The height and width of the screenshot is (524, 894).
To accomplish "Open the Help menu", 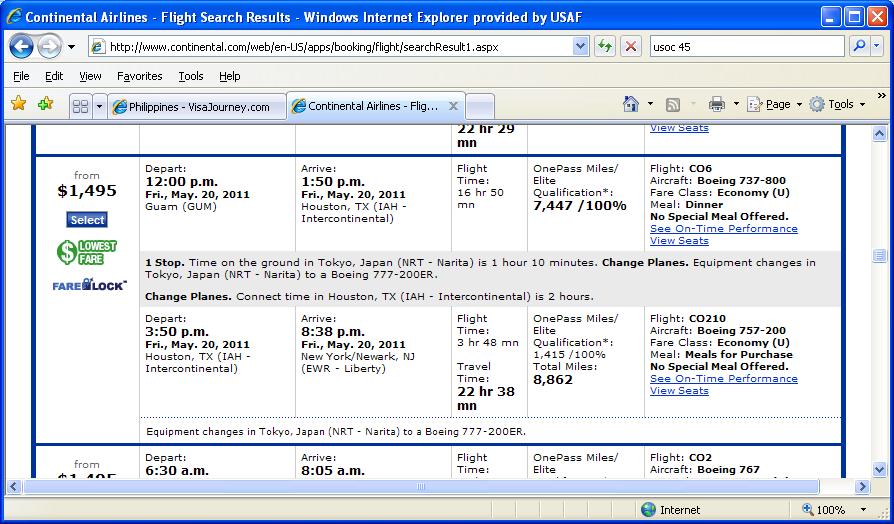I will point(230,76).
